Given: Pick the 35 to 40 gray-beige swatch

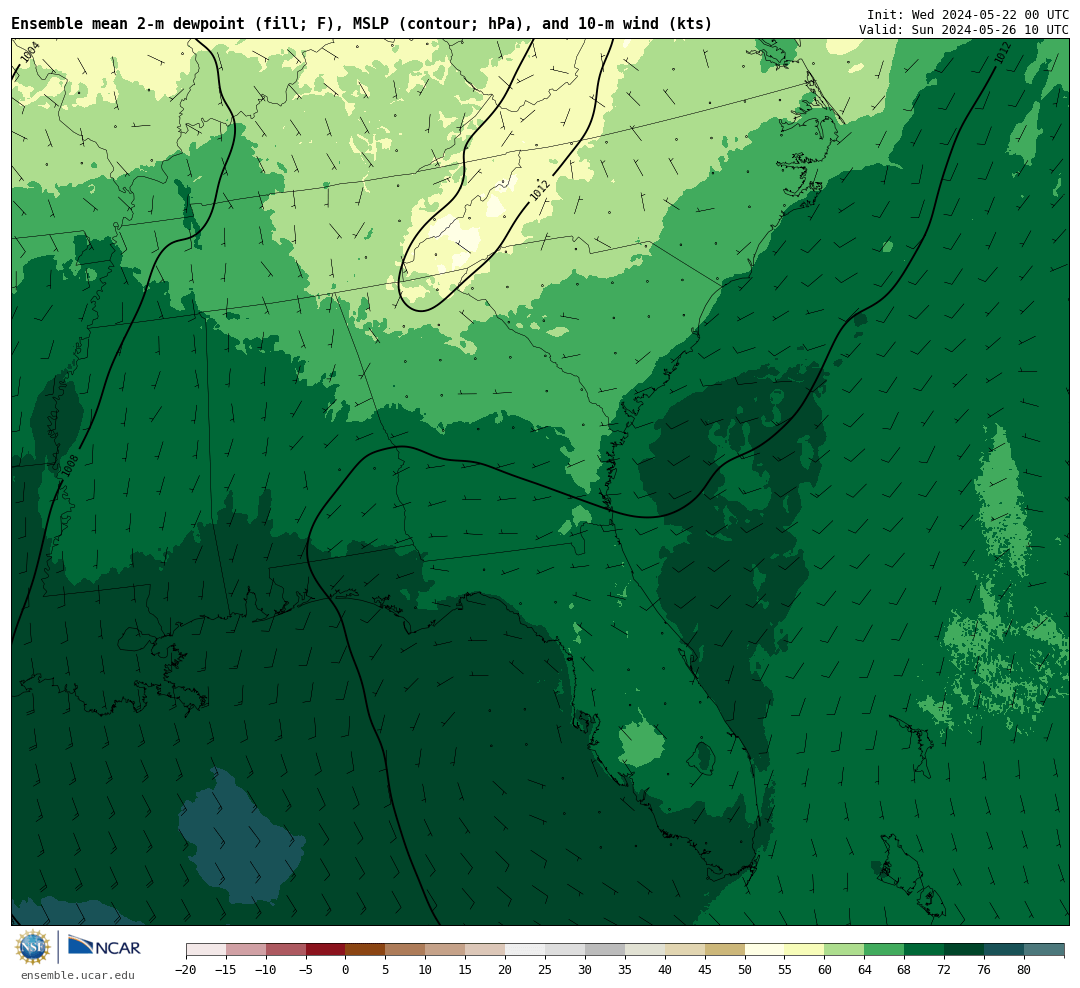Looking at the screenshot, I should (645, 950).
